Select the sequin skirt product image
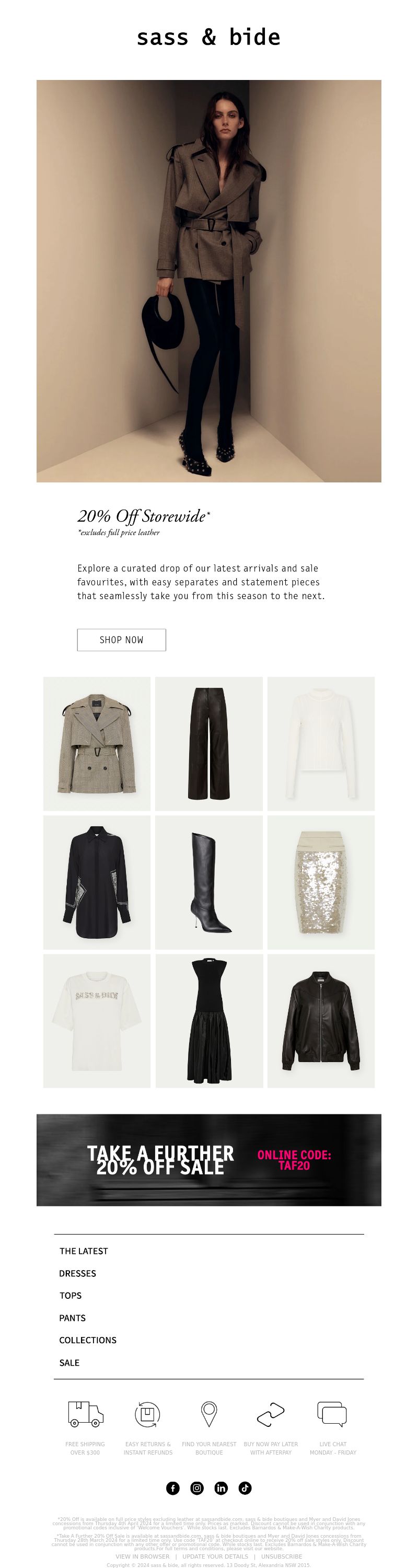The height and width of the screenshot is (1568, 418). point(321,882)
